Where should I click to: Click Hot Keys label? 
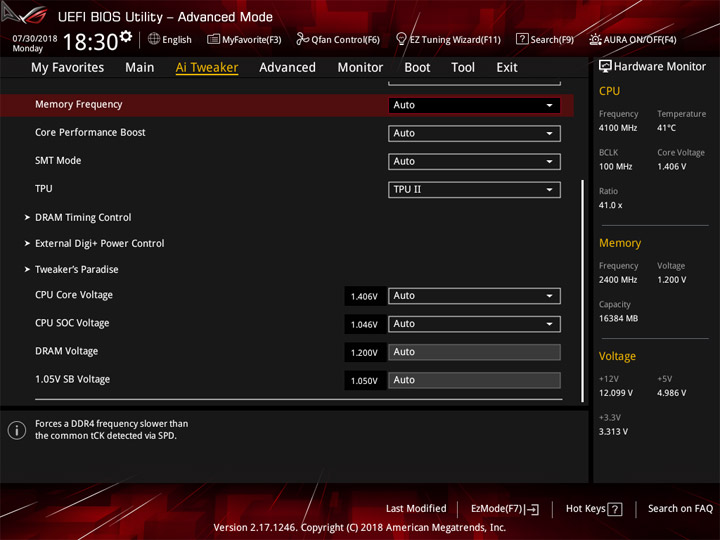tap(585, 509)
